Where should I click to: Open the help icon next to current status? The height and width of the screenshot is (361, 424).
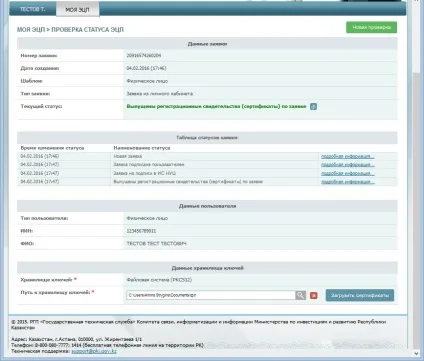pyautogui.click(x=313, y=107)
